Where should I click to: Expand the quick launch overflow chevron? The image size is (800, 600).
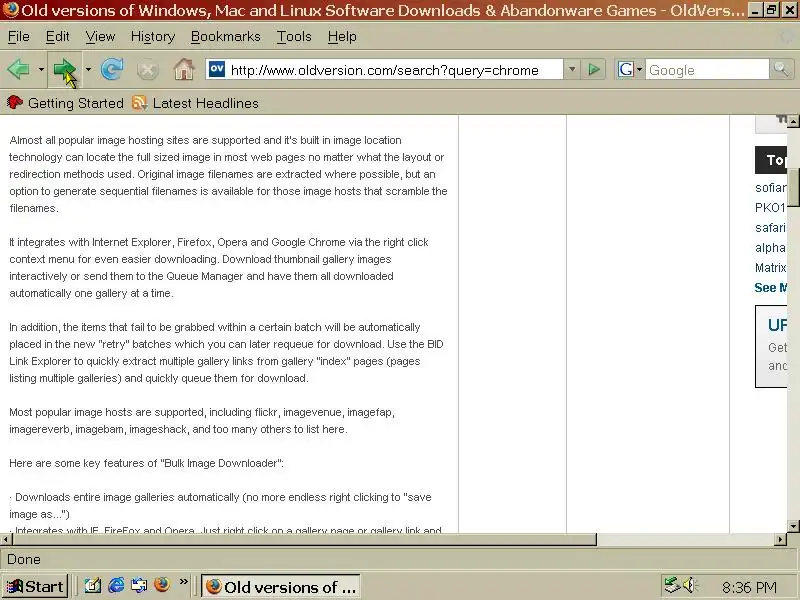point(184,582)
